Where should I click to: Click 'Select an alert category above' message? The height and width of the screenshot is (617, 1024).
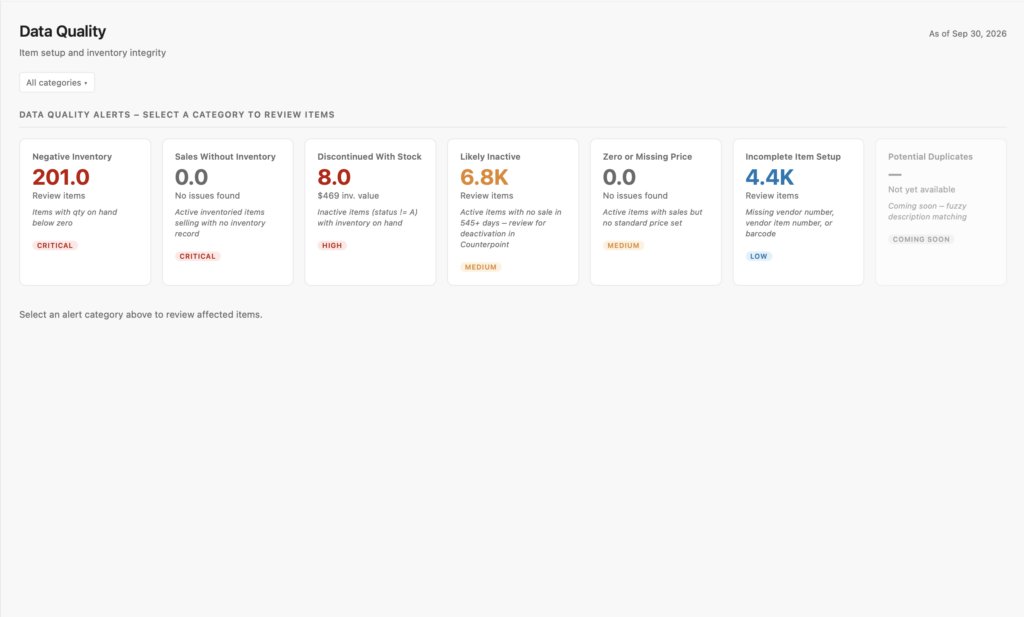[x=140, y=314]
